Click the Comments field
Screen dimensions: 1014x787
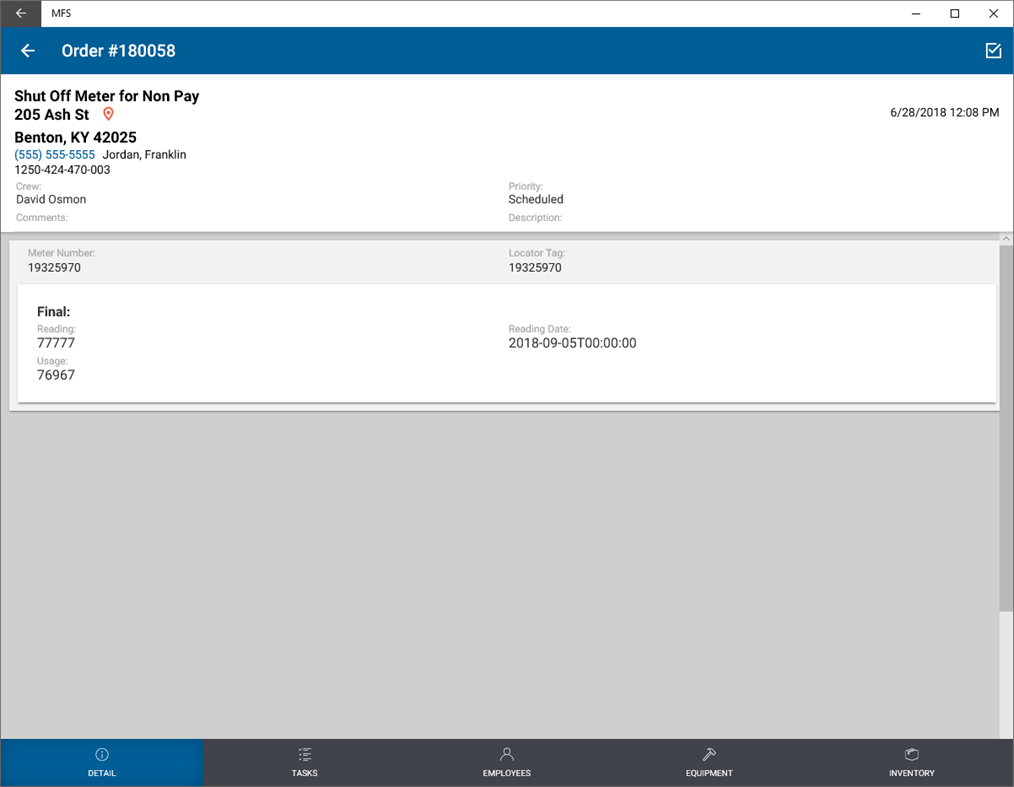point(42,217)
